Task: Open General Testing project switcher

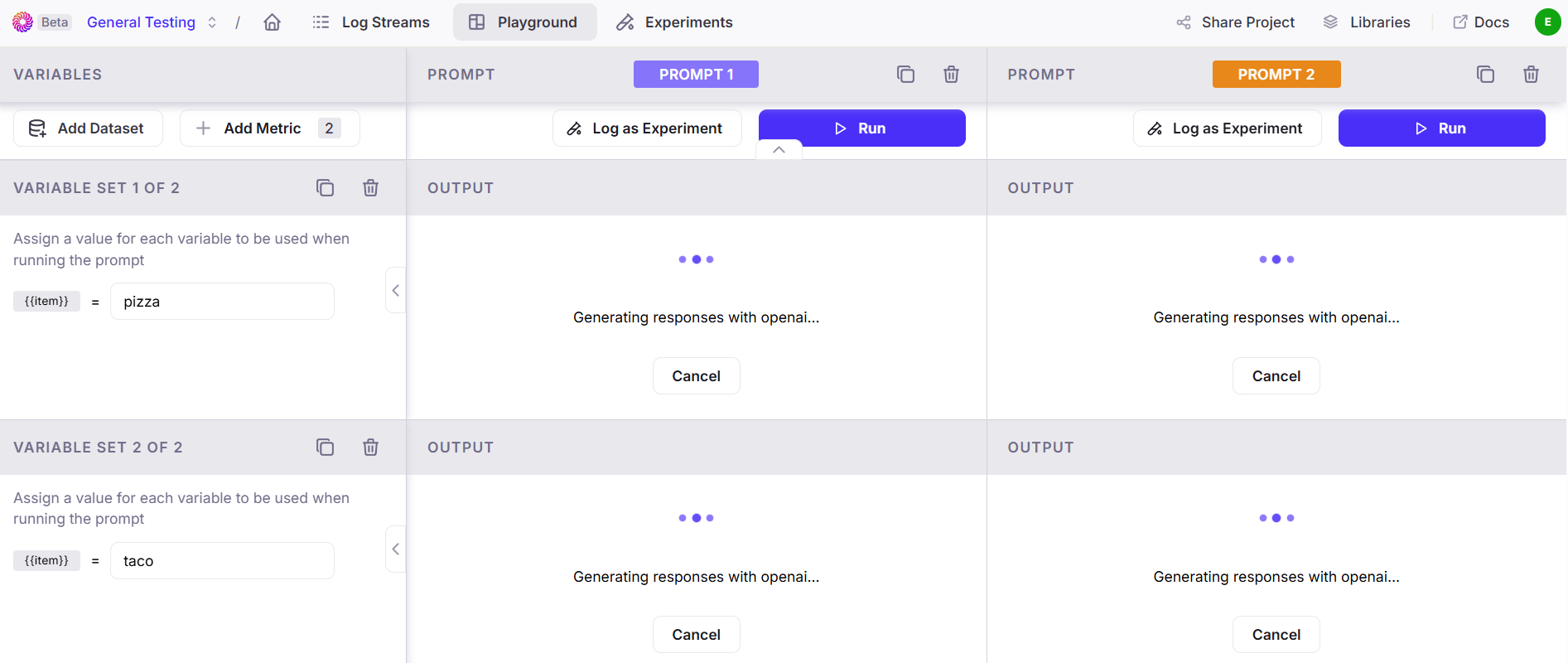Action: pos(152,22)
